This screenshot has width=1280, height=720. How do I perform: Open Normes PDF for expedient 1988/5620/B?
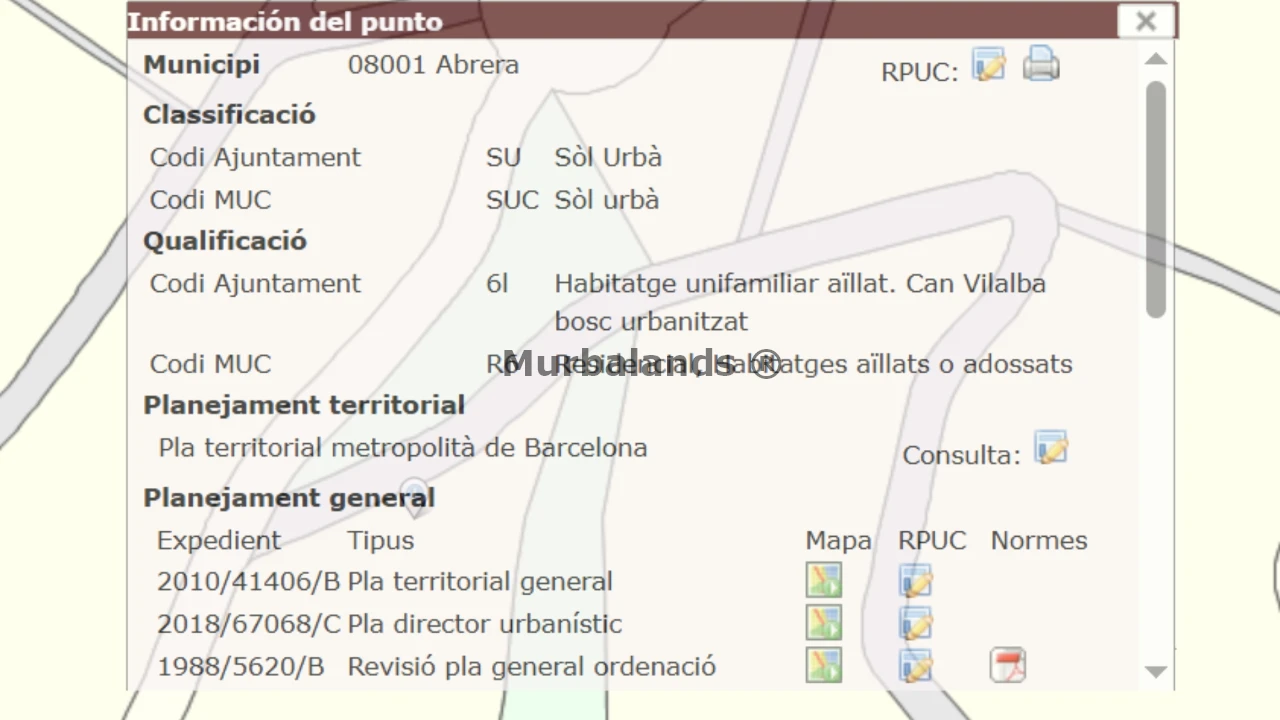point(1007,666)
